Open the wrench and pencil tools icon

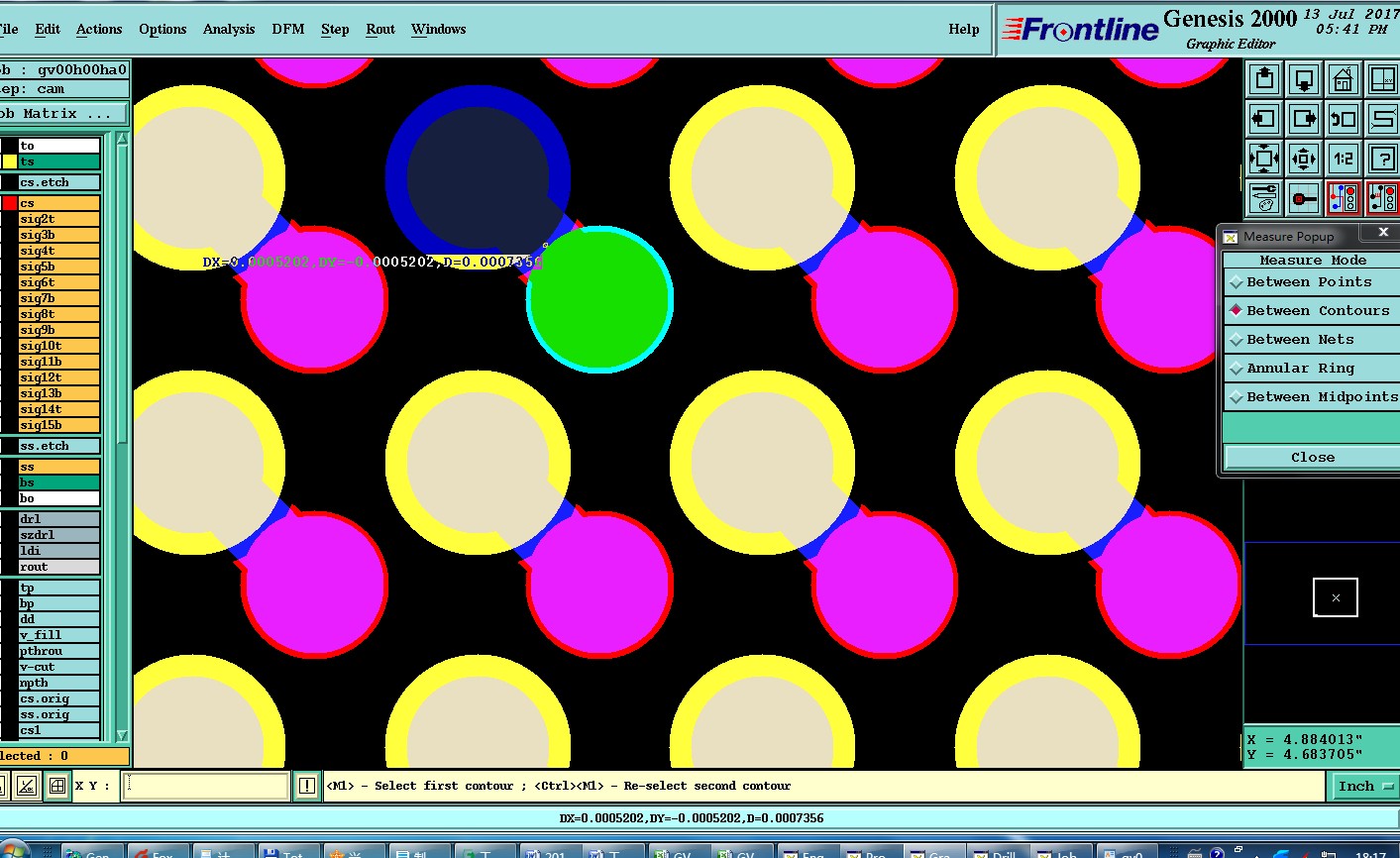(1264, 198)
